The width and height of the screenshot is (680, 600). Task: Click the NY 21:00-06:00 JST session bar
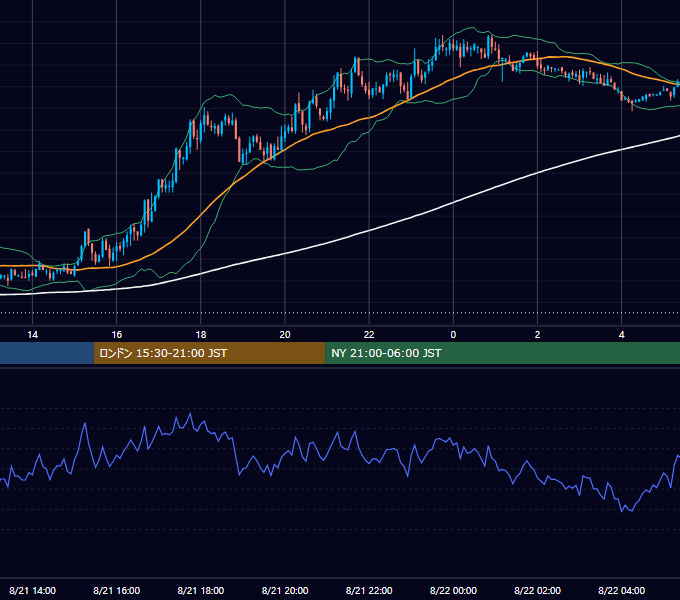[503, 353]
